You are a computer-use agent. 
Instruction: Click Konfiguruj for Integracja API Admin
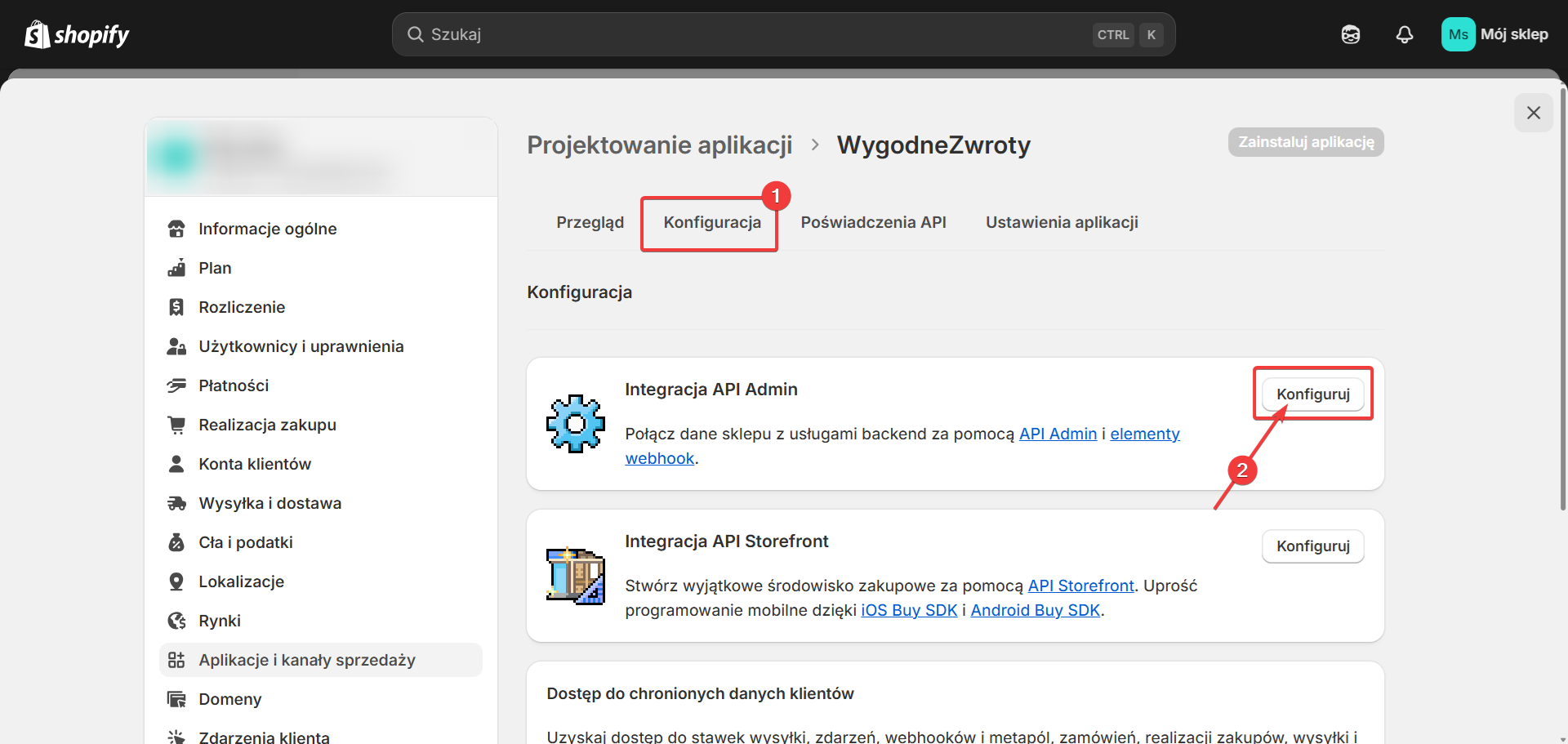click(1312, 394)
